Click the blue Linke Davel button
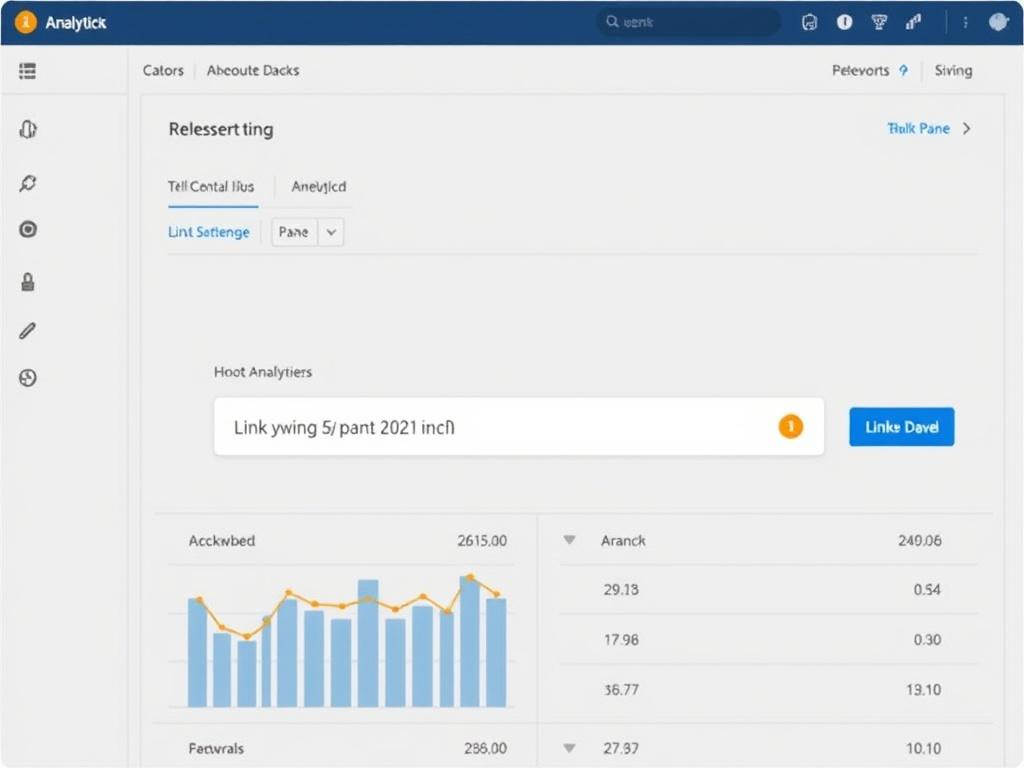The width and height of the screenshot is (1024, 768). [x=900, y=426]
